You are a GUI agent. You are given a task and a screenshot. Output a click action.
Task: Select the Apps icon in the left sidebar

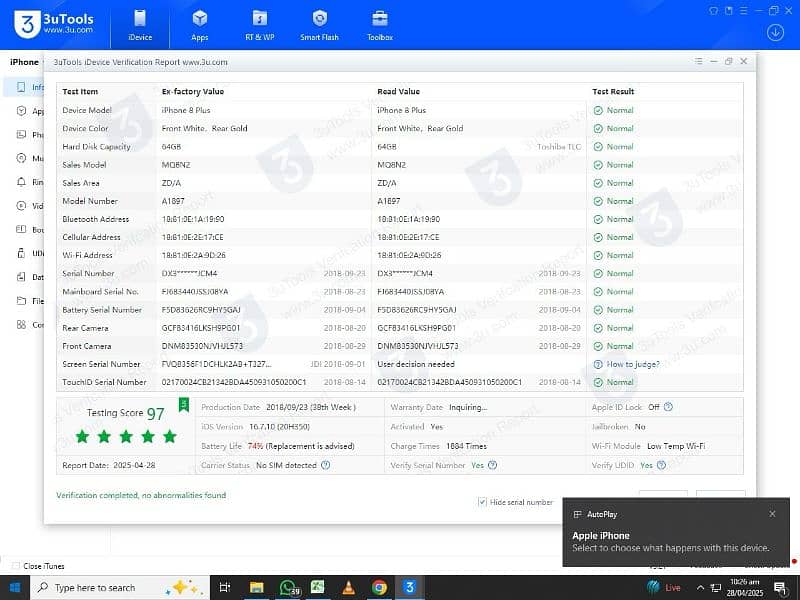coord(21,111)
